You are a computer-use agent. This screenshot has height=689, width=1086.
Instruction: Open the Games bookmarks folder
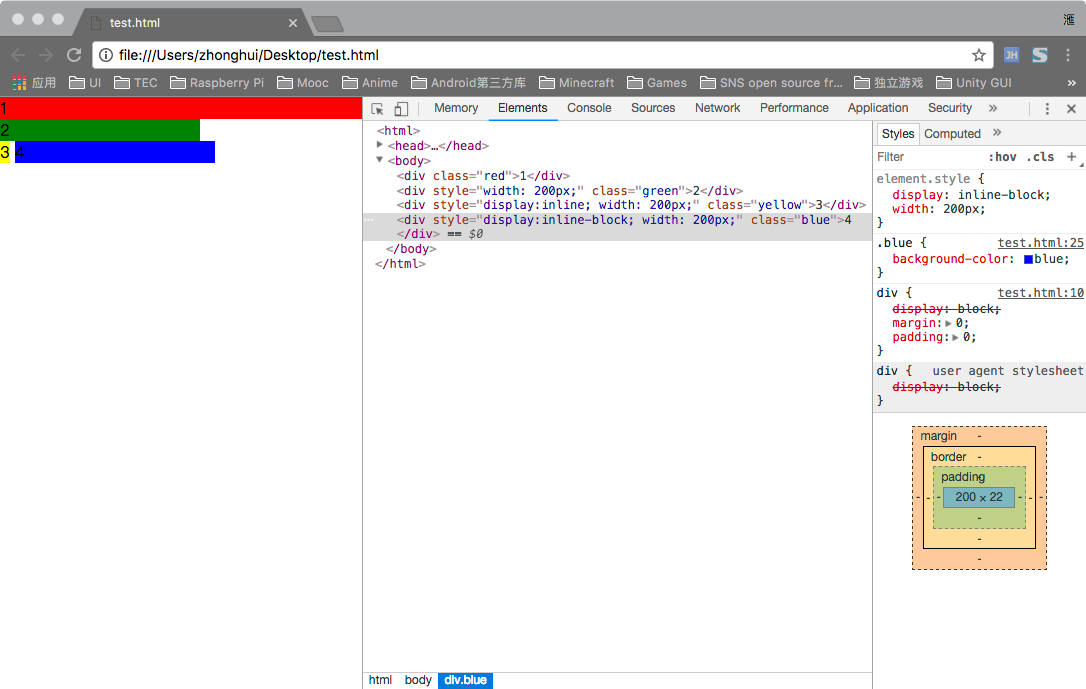coord(657,83)
